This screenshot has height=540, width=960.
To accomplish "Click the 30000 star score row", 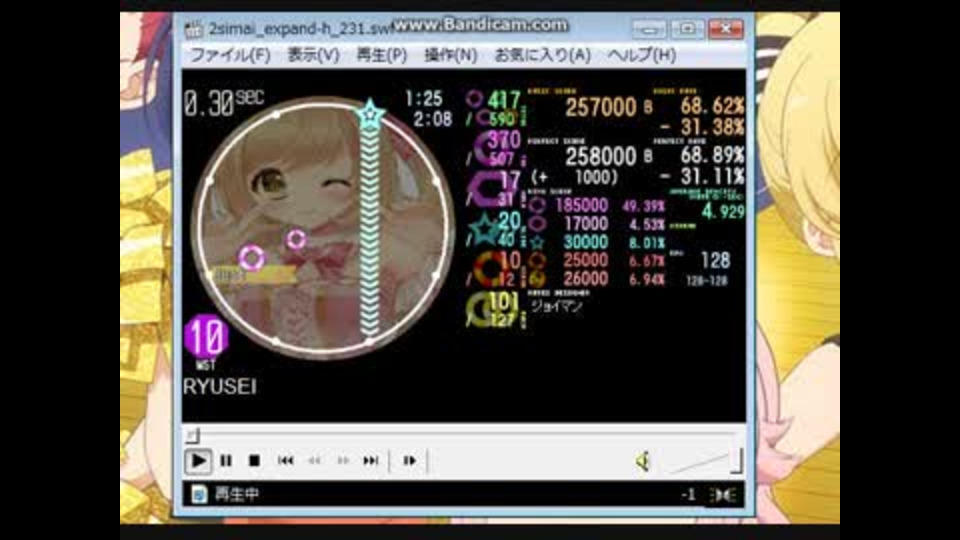I will point(596,242).
